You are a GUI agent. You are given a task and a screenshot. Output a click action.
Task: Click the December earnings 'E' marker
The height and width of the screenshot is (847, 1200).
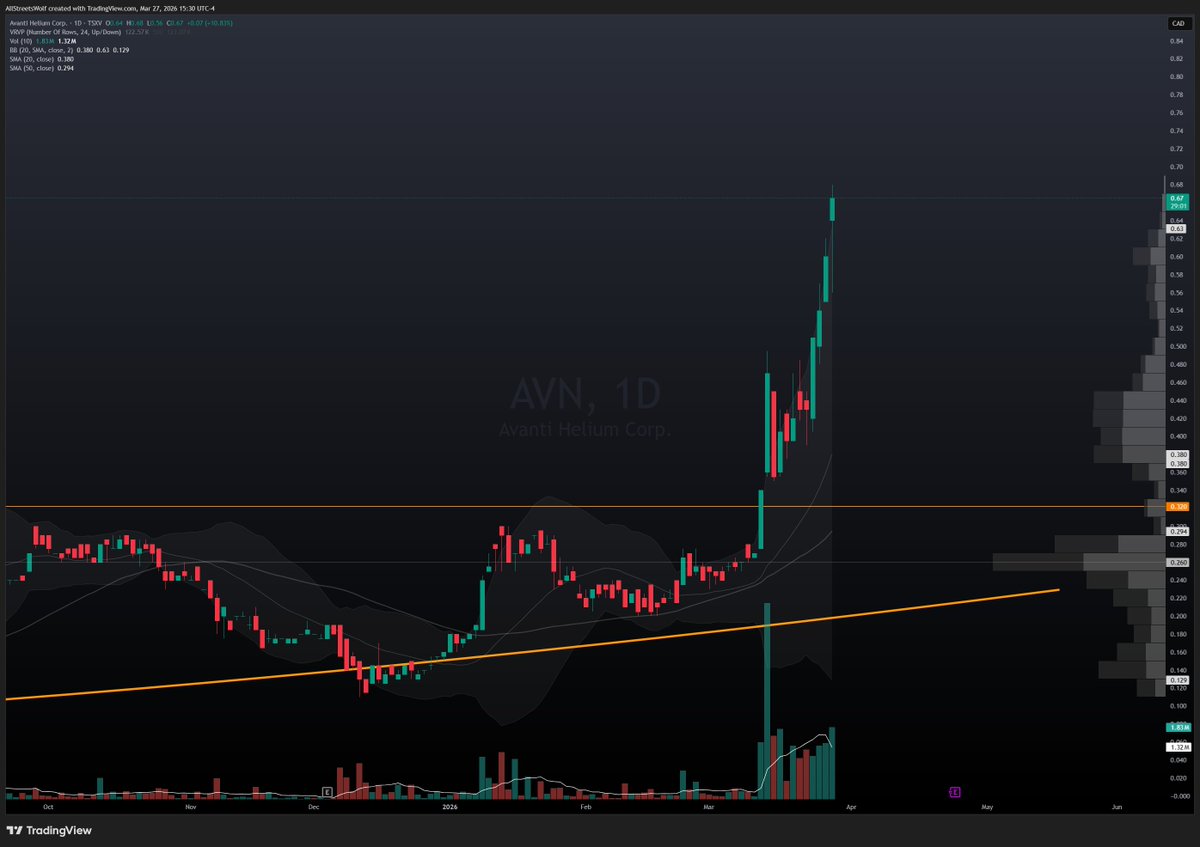click(325, 790)
